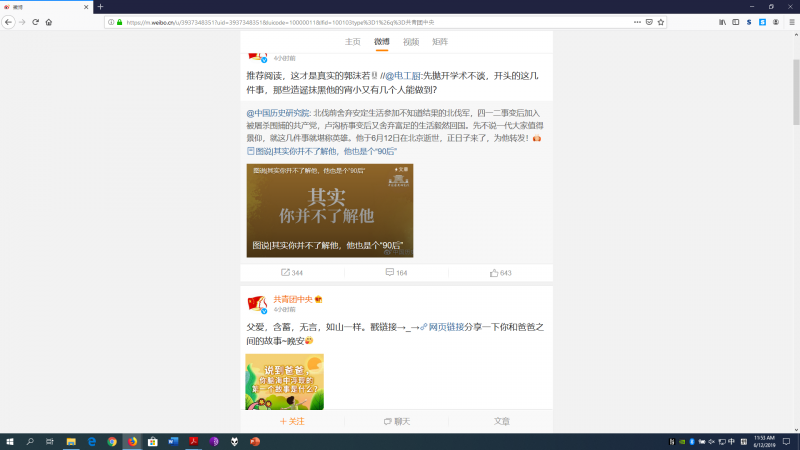The height and width of the screenshot is (450, 800).
Task: Open the @中国历史研究院 mention link
Action: 278,113
